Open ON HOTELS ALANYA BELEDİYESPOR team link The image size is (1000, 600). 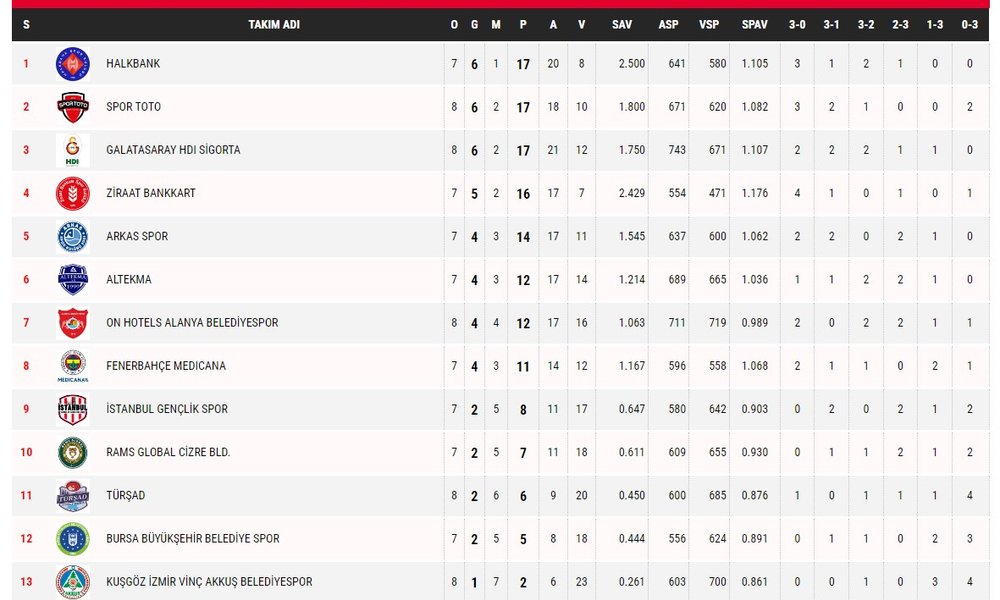[x=192, y=323]
